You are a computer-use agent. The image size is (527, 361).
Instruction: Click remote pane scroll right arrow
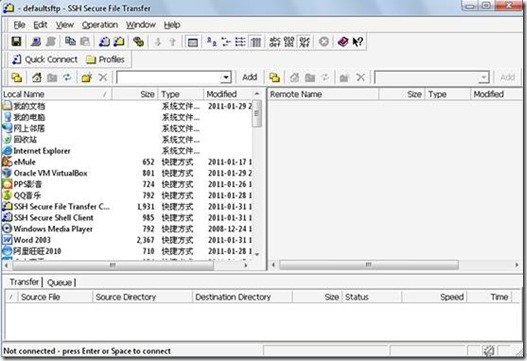click(x=517, y=265)
